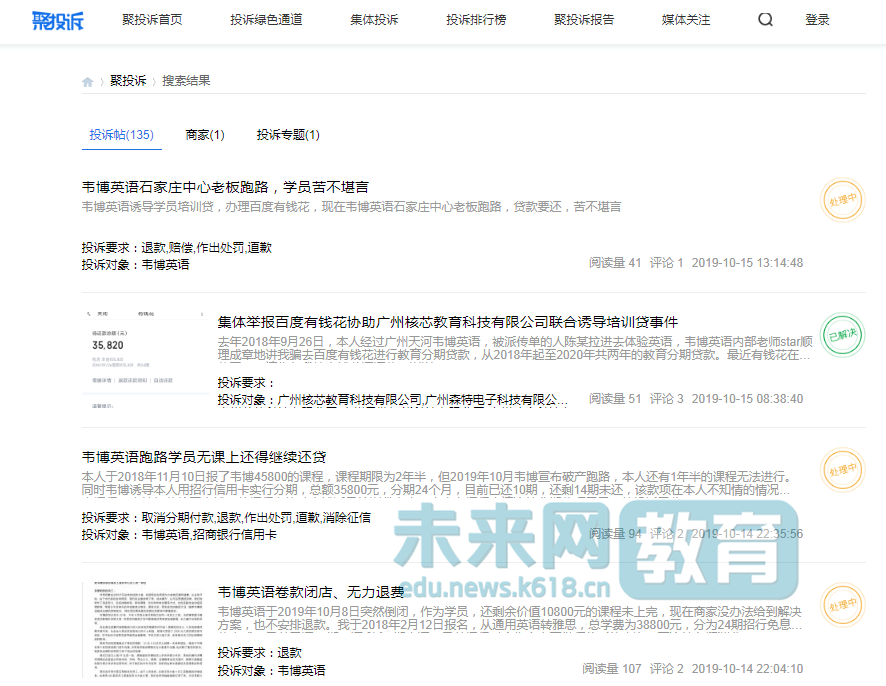Open complaint 韦博英语卷款闭店、无力退费
Viewport: 886px width, 686px height.
click(311, 592)
